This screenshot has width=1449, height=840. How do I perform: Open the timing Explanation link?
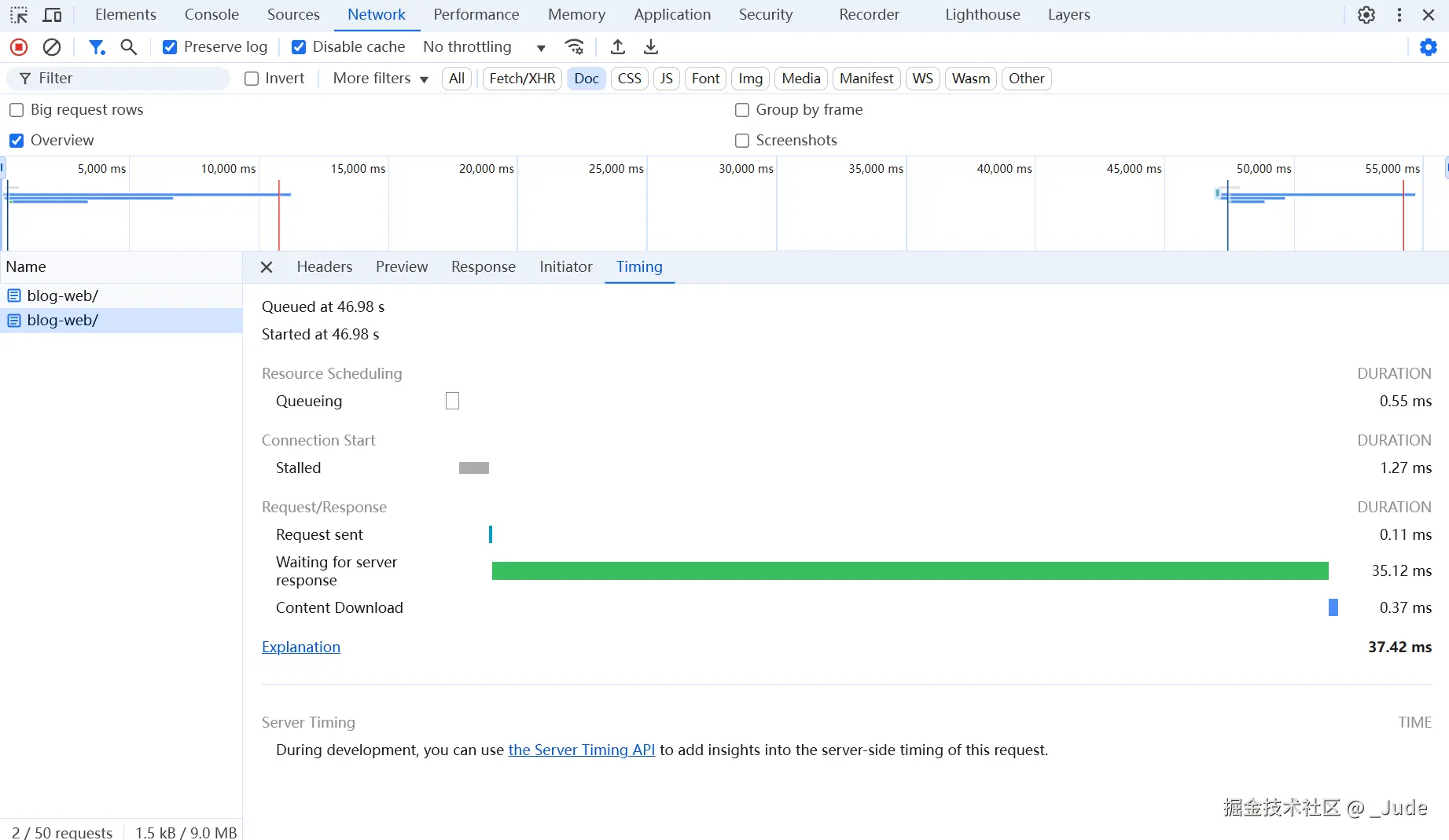pos(301,647)
